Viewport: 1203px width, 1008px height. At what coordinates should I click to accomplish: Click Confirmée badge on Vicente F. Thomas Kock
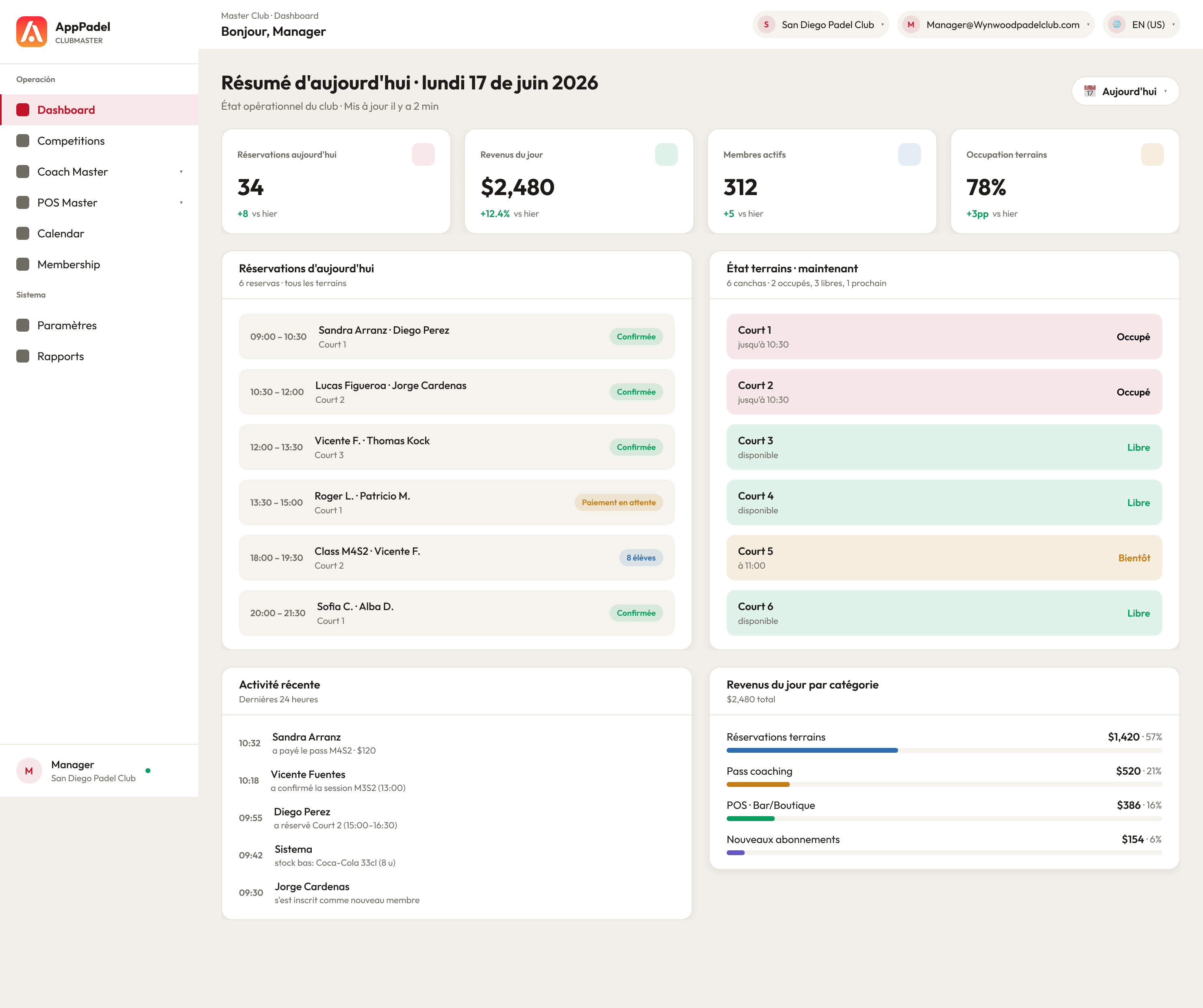coord(636,447)
